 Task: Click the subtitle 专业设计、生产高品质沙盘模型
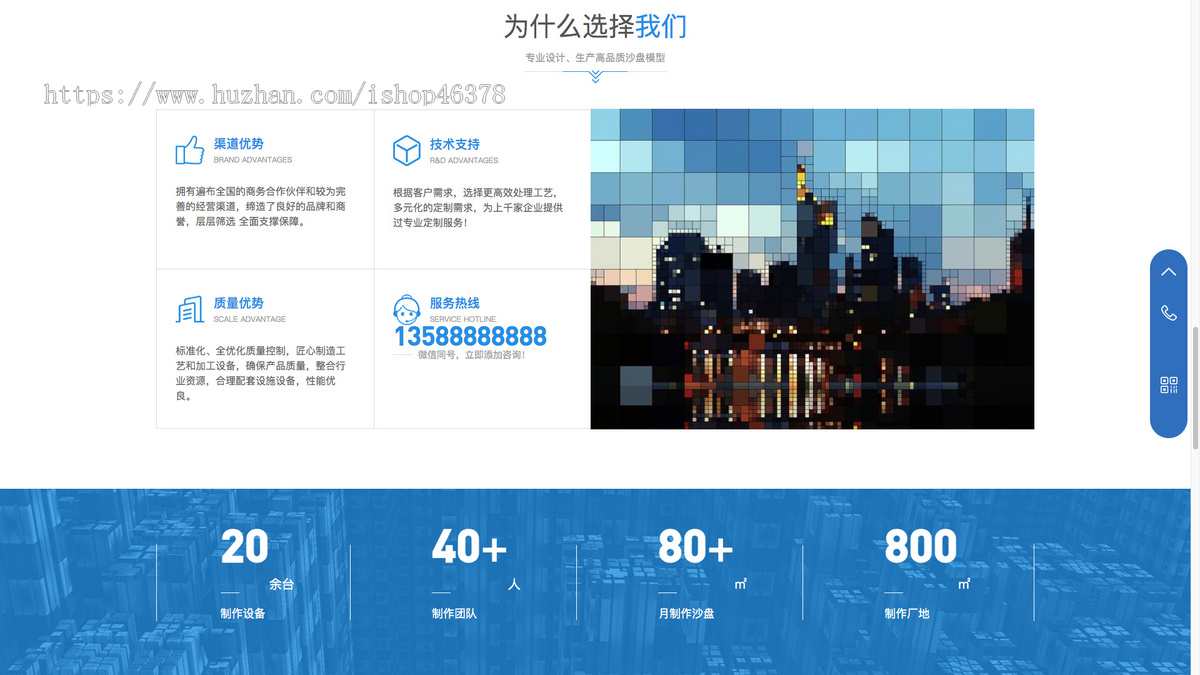click(595, 58)
